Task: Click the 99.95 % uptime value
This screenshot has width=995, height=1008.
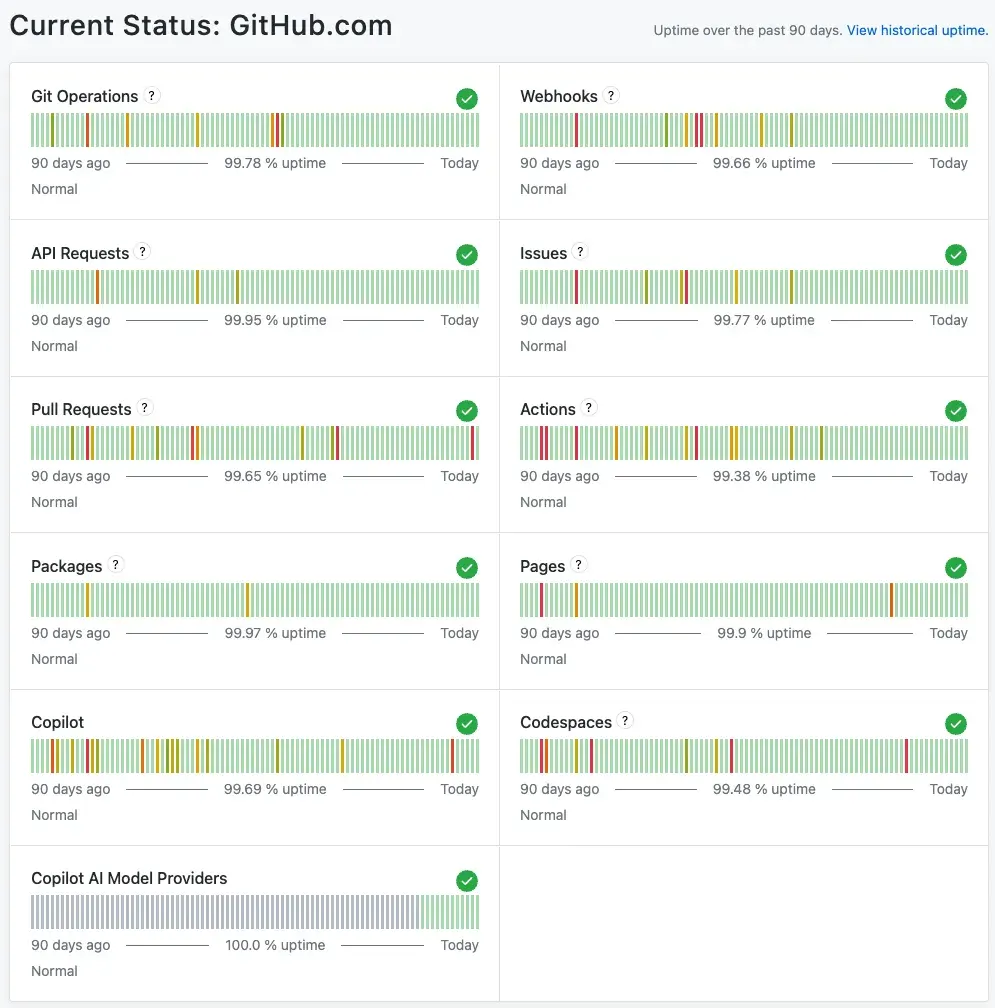Action: point(275,320)
